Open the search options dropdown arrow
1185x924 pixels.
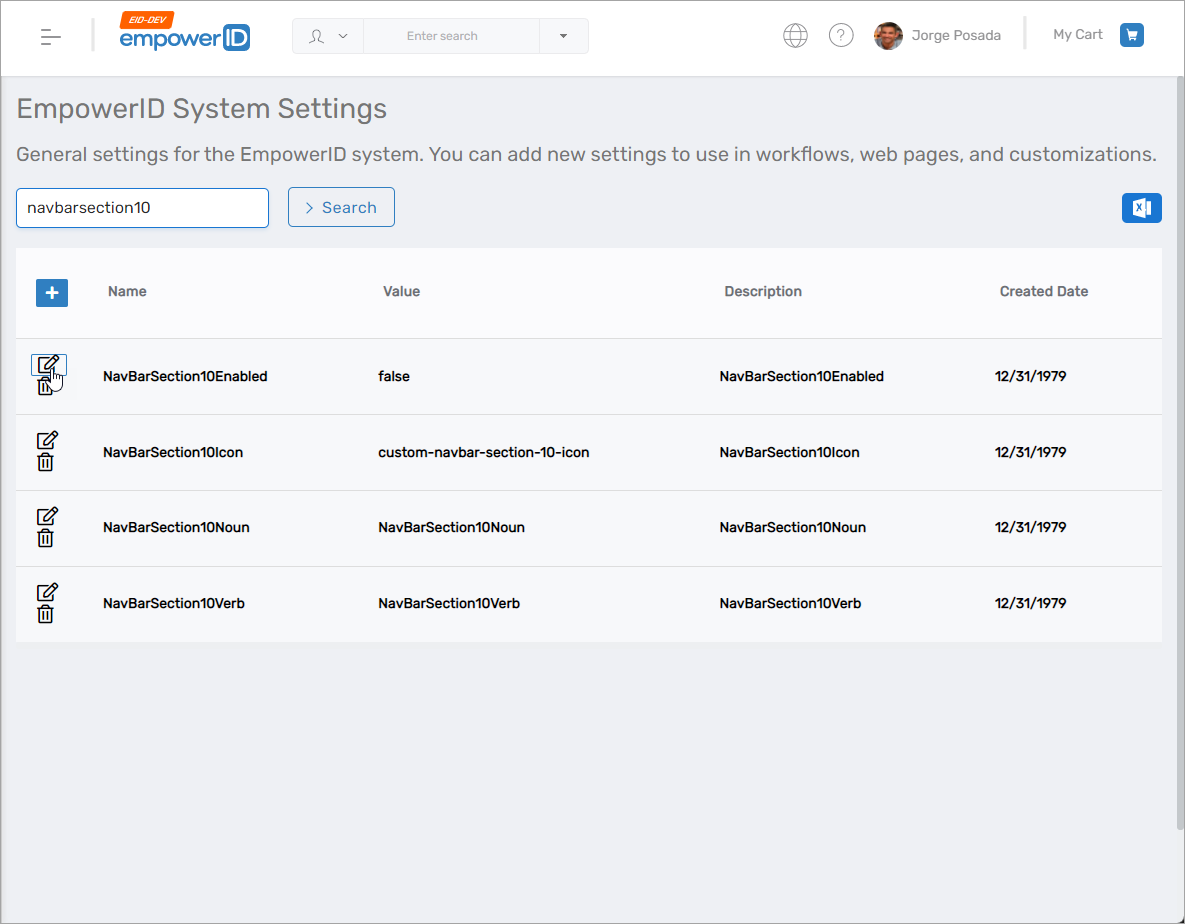click(563, 36)
